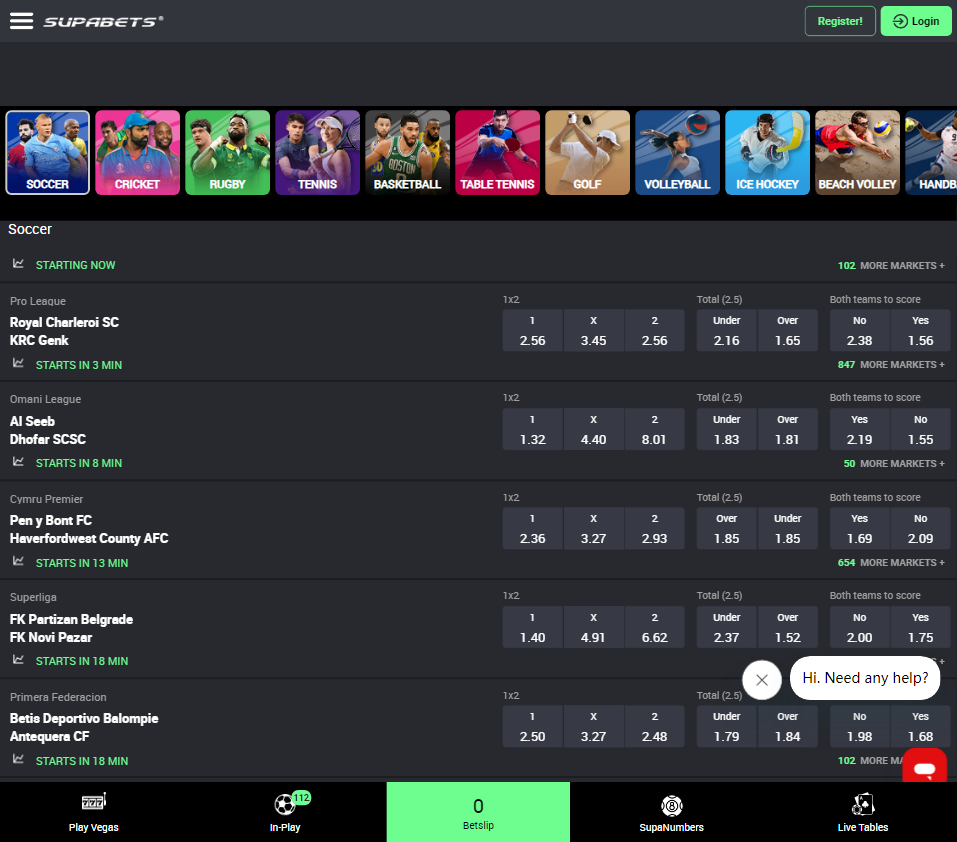The image size is (957, 842).
Task: Select the Ice Hockey sport tile
Action: (x=767, y=153)
